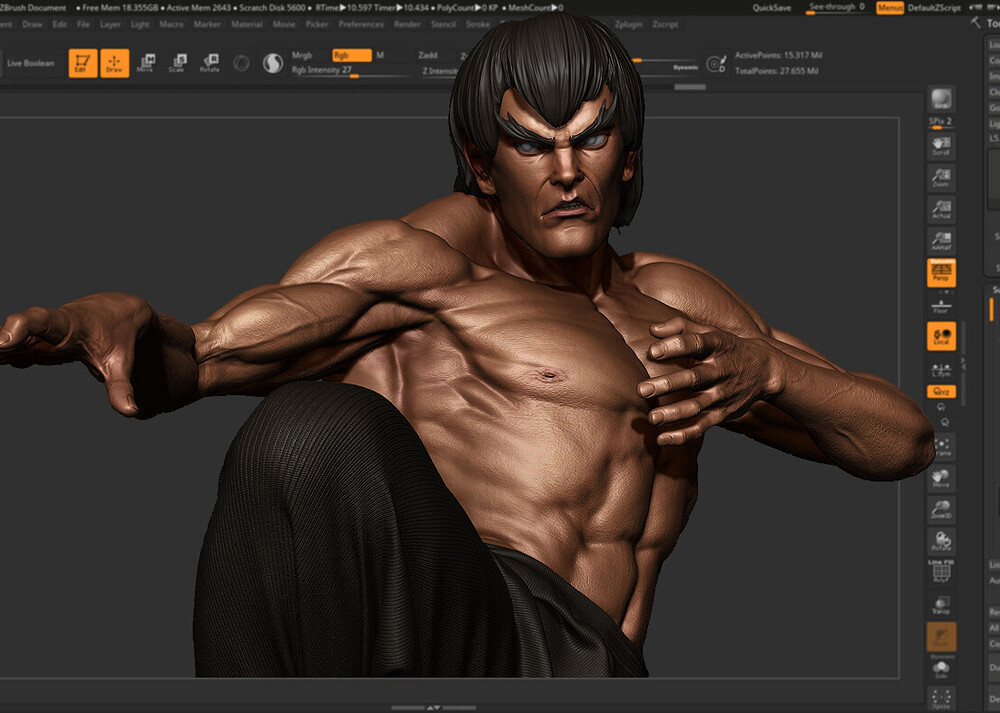Toggle PolyF line fill wireframe
Screen dimensions: 1000x713
tap(941, 572)
